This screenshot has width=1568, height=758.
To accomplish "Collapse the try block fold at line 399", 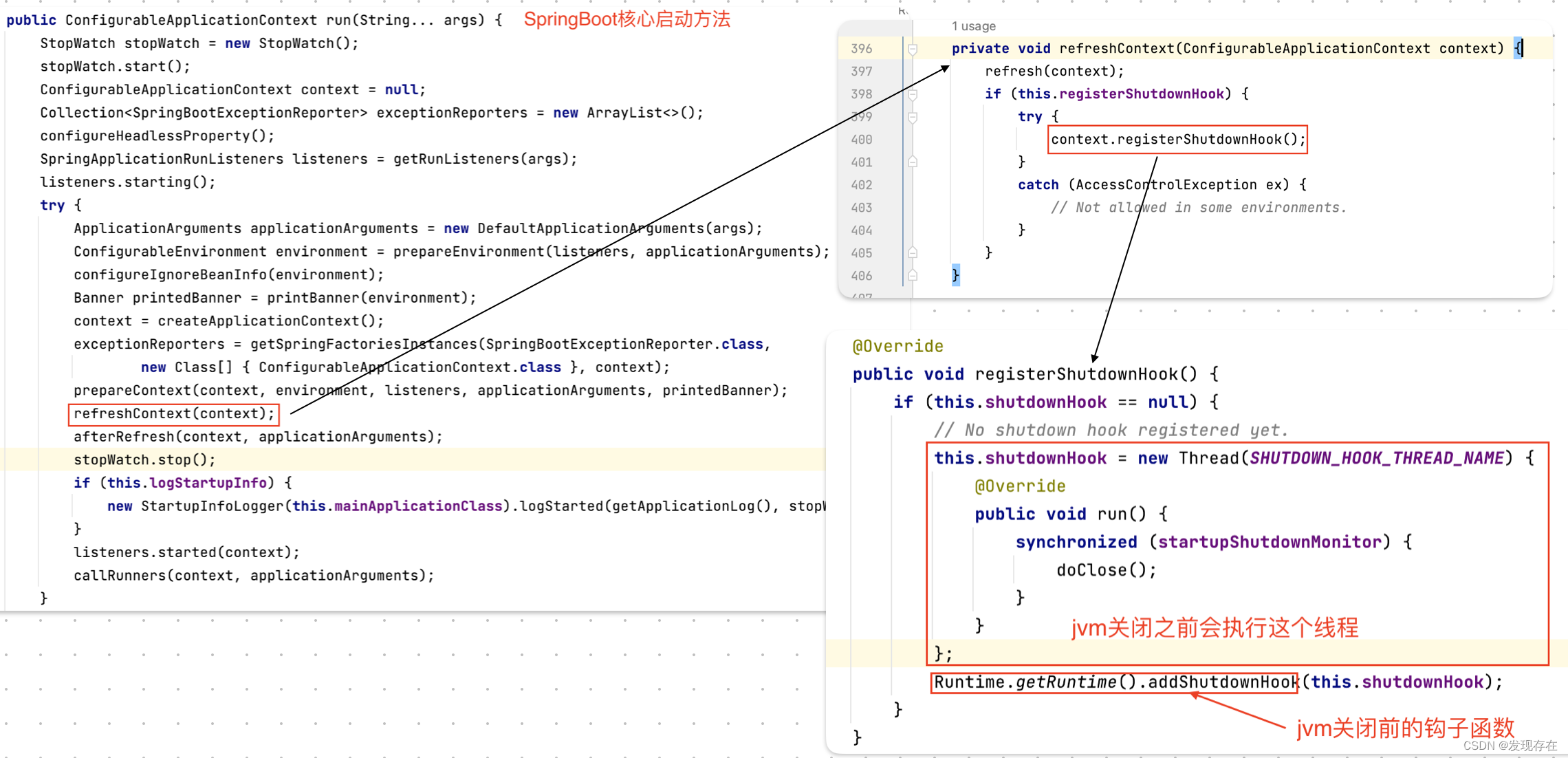I will pyautogui.click(x=913, y=117).
